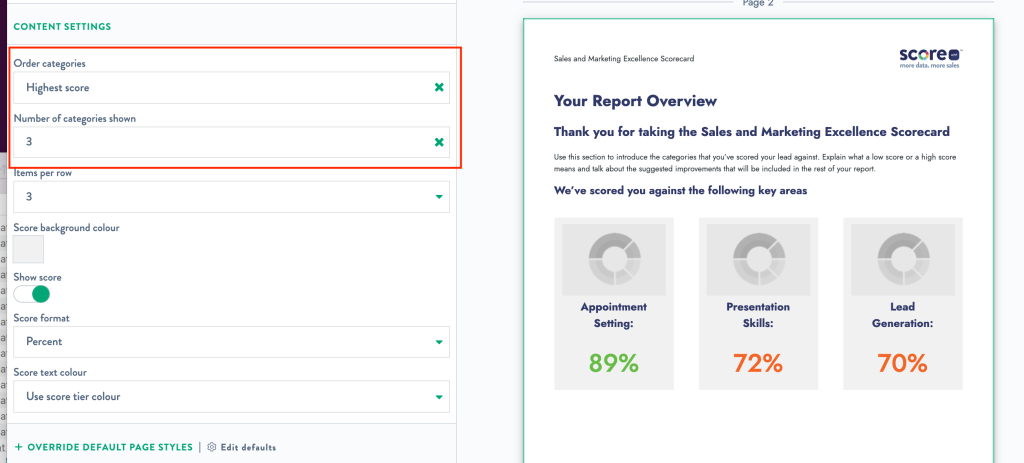
Task: Click the introduction paragraph in the report preview
Action: 755,163
